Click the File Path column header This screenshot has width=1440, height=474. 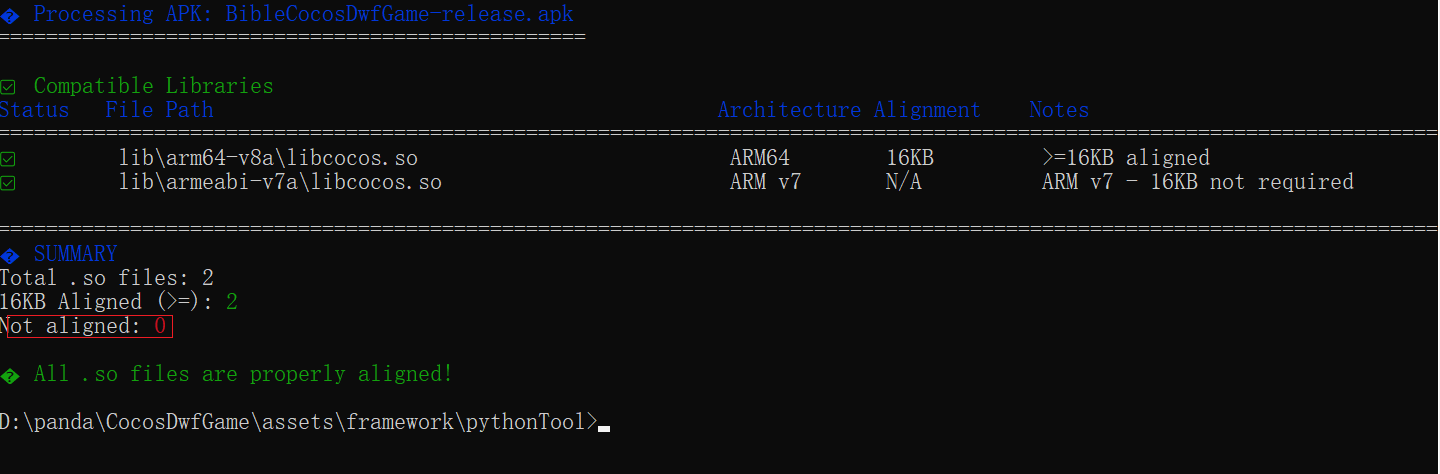[x=159, y=110]
